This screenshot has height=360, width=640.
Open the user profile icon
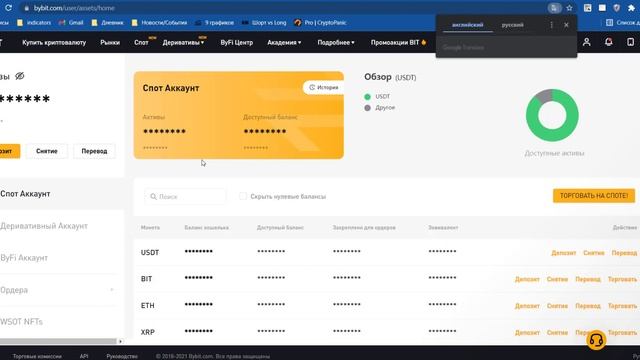pyautogui.click(x=587, y=42)
